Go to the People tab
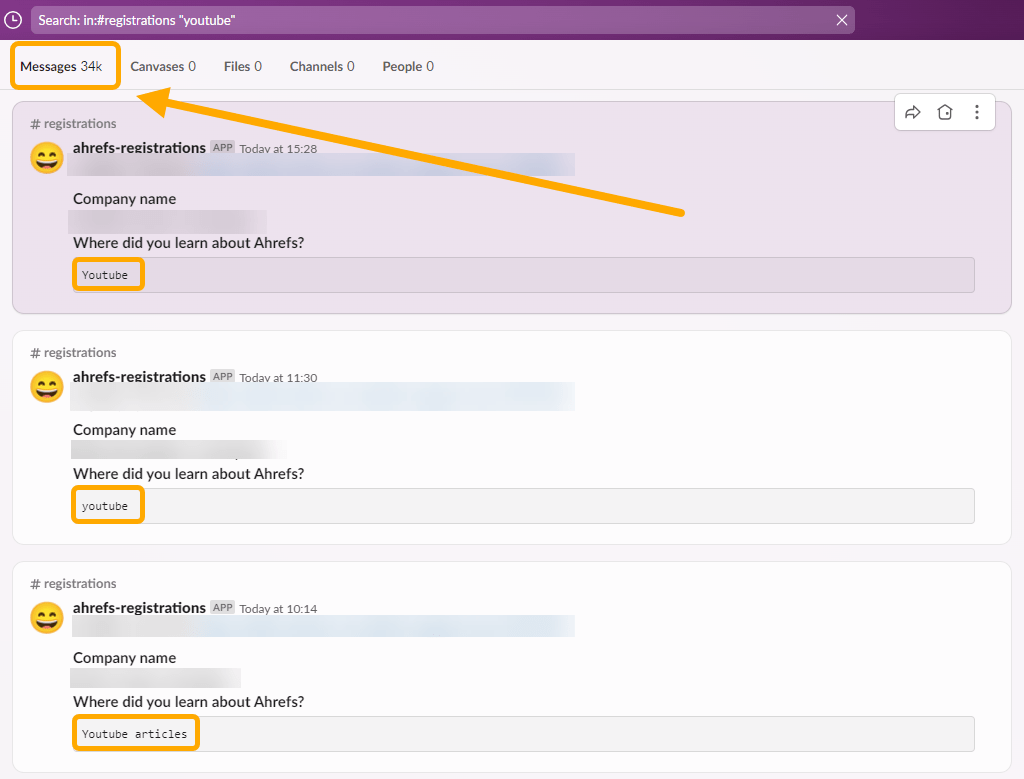The image size is (1024, 779). pos(408,67)
